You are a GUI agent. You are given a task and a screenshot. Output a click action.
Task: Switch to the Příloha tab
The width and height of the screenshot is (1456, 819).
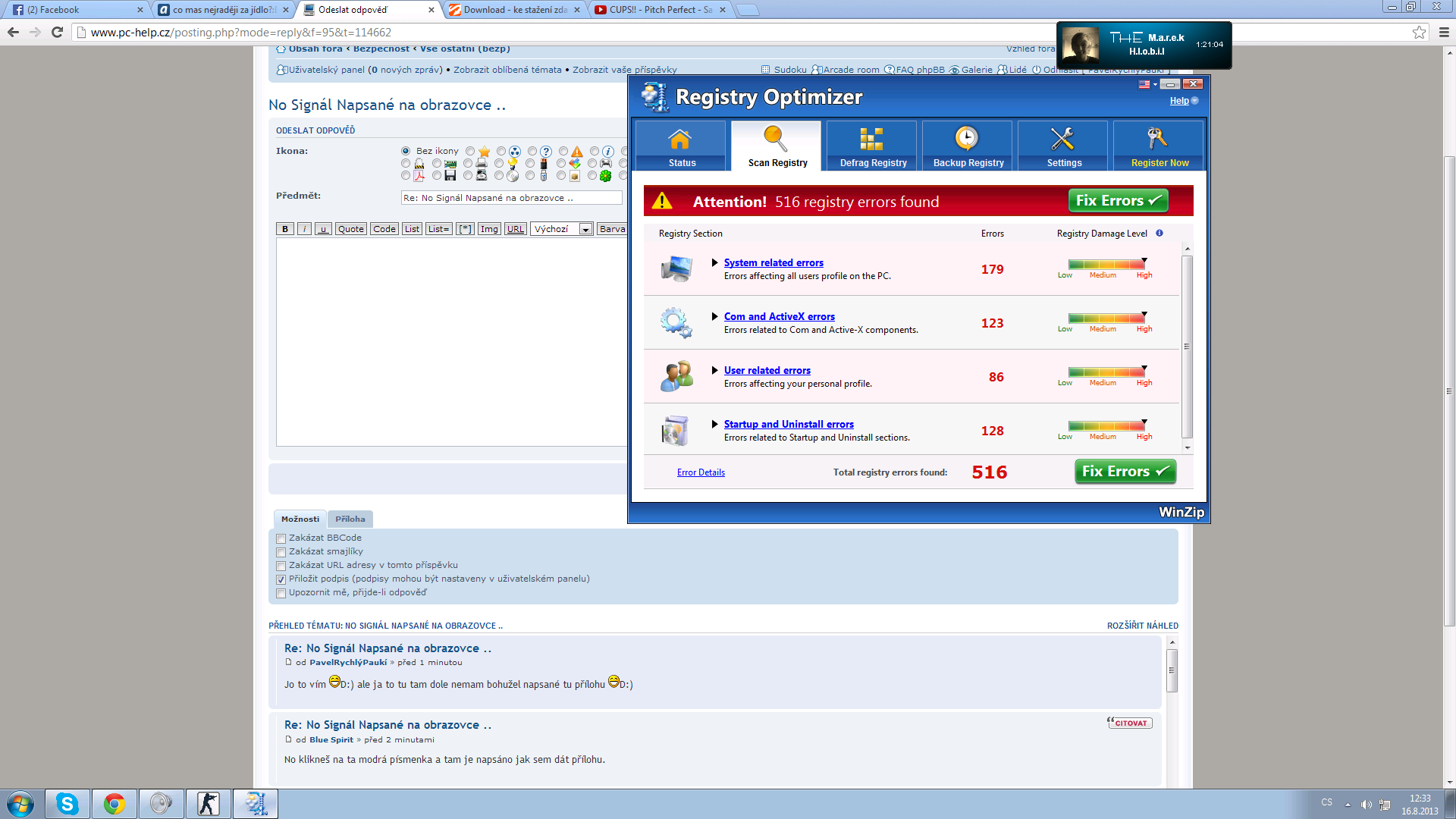350,519
